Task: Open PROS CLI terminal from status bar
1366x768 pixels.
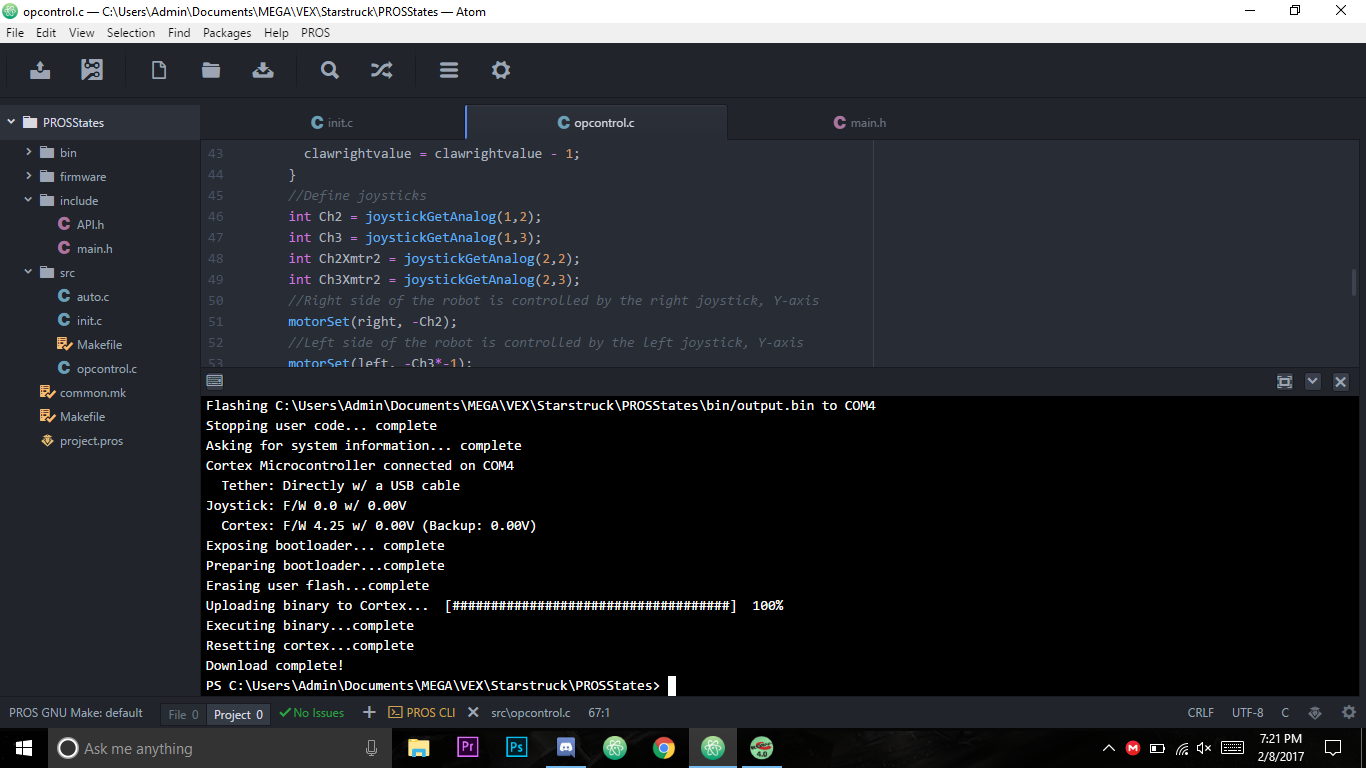Action: point(422,713)
